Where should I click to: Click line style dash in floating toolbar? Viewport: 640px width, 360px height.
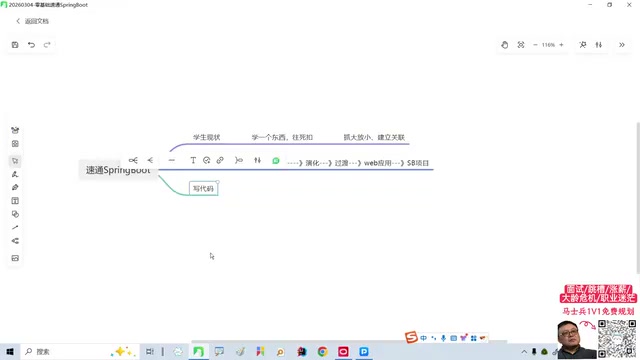(171, 160)
